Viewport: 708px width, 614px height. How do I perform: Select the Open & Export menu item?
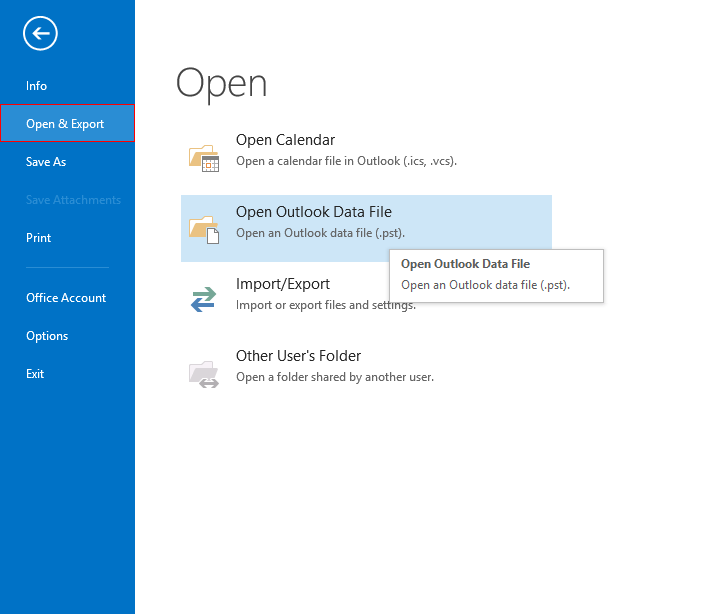[67, 123]
